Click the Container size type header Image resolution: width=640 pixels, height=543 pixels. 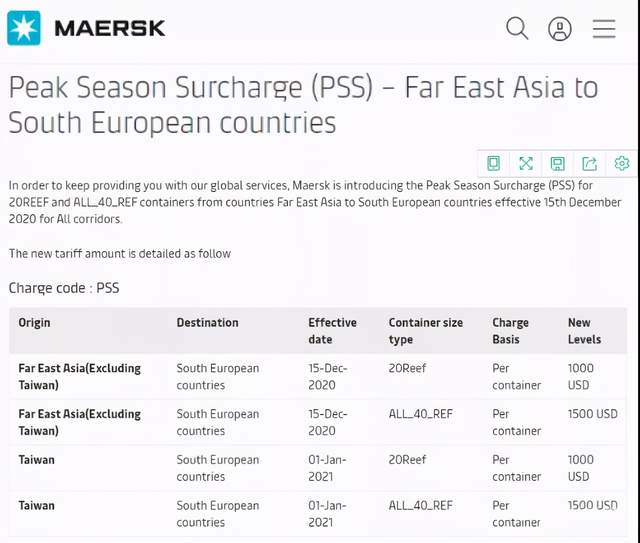pyautogui.click(x=426, y=331)
